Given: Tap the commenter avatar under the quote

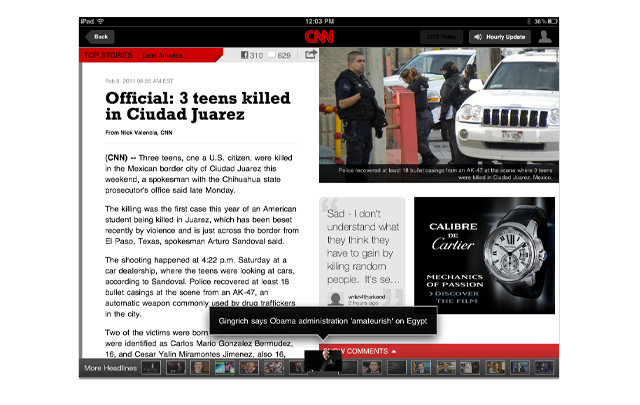Looking at the screenshot, I should 333,297.
